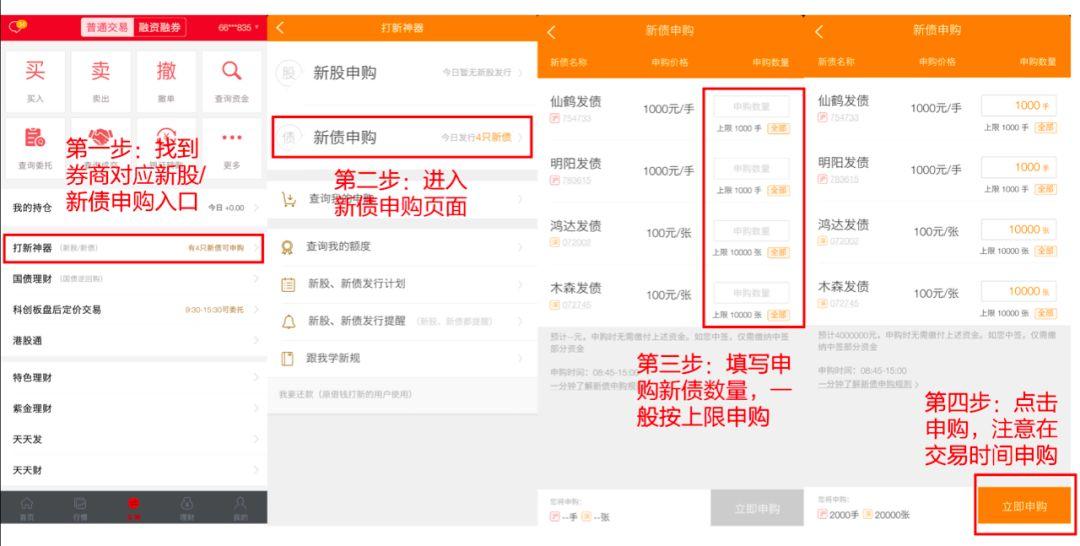Click the 2000手 summary at bottom
Image resolution: width=1080 pixels, height=546 pixels.
(x=839, y=514)
